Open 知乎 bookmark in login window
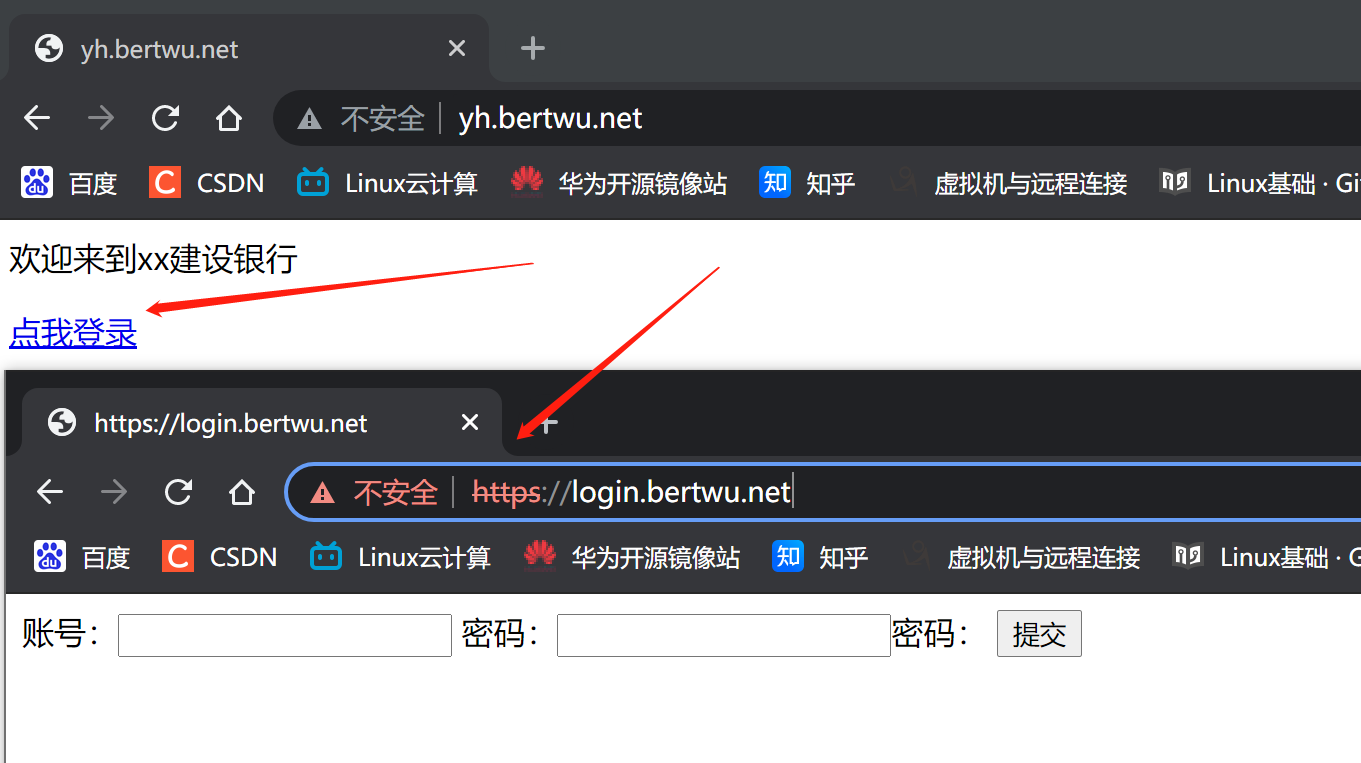The width and height of the screenshot is (1361, 763). click(820, 557)
